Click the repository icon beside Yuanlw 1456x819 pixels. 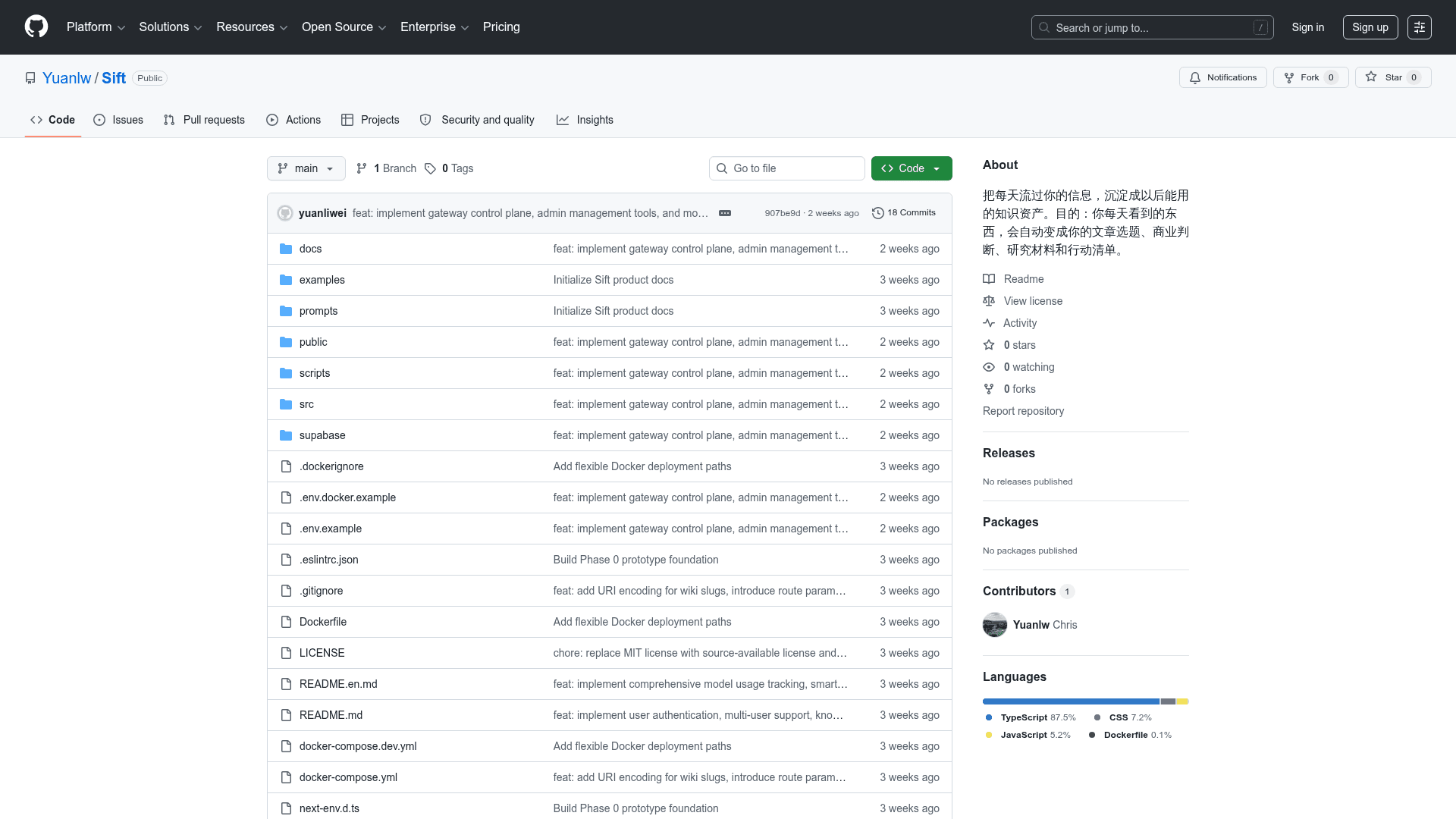[x=30, y=78]
